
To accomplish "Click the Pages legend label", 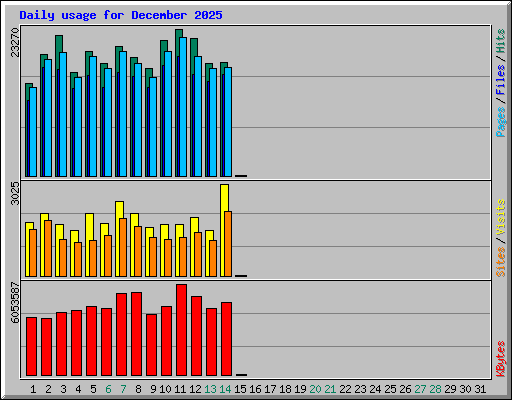I will pyautogui.click(x=500, y=122).
